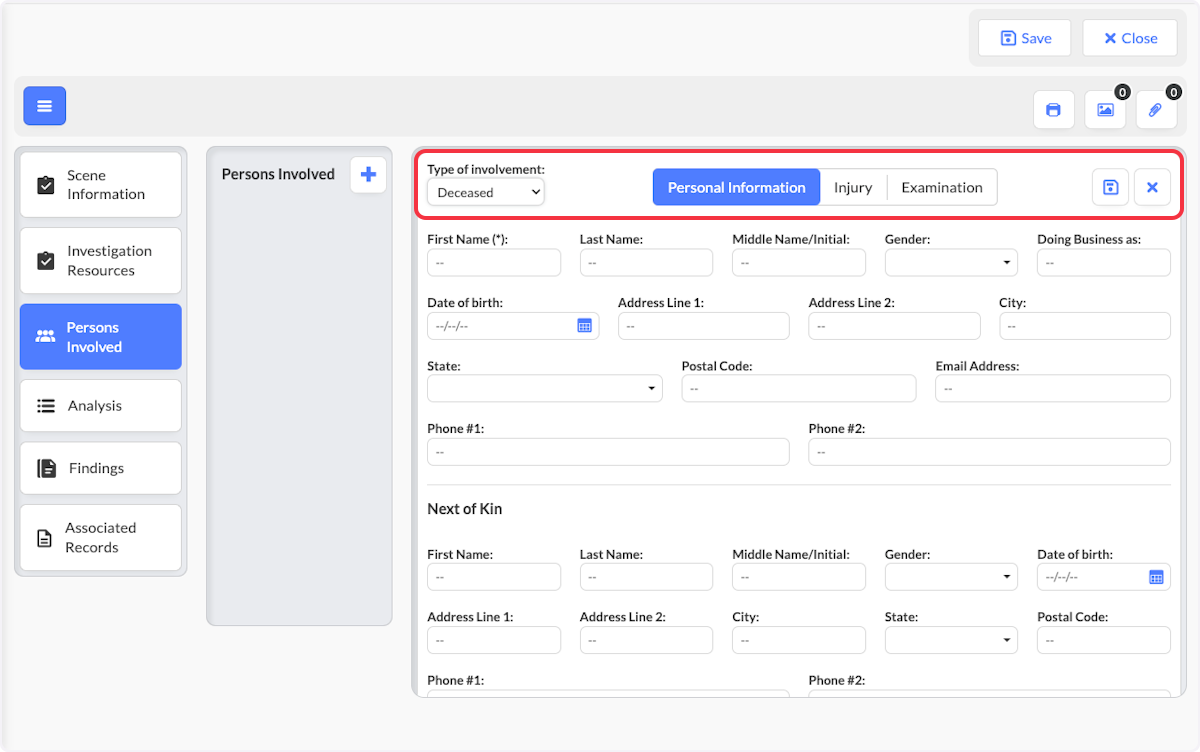Click Next of Kin Address Line 1 field
This screenshot has width=1200, height=752.
494,640
